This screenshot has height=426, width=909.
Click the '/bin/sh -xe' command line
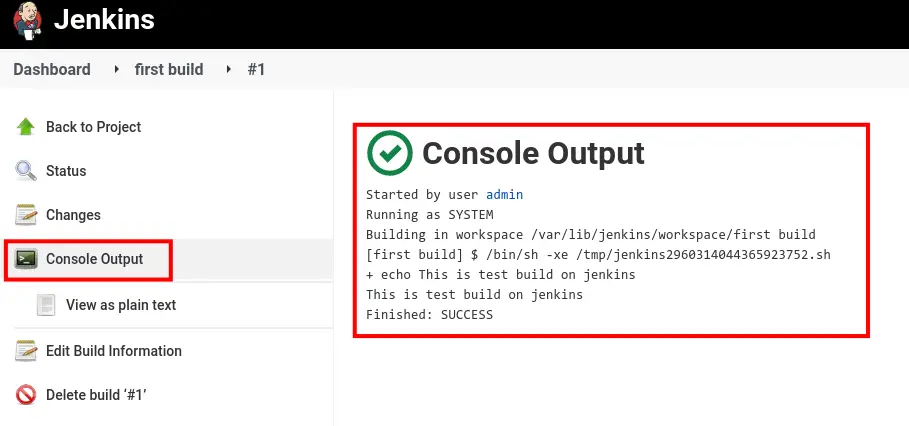pos(598,255)
